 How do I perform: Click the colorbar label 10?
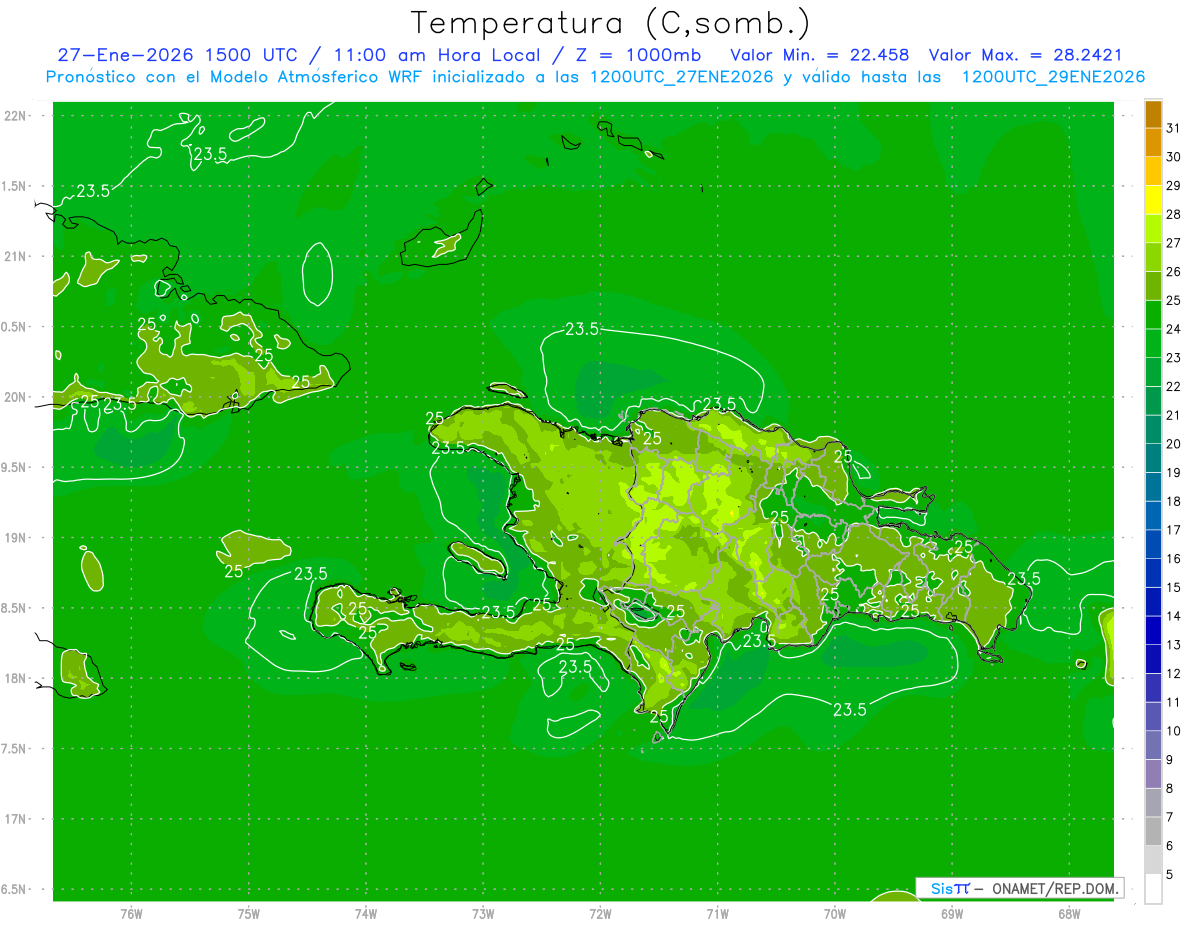coord(1174,731)
